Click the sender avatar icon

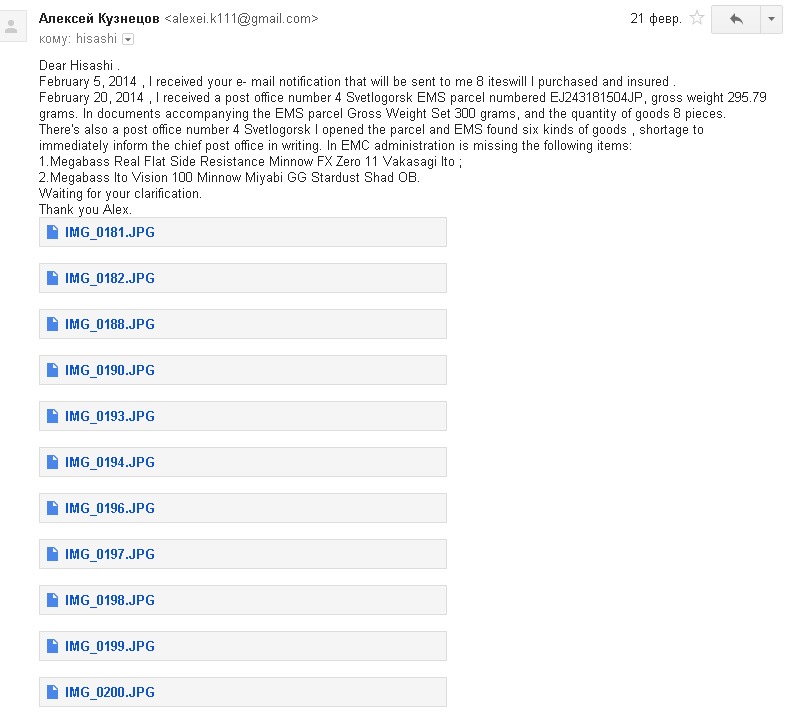point(12,27)
